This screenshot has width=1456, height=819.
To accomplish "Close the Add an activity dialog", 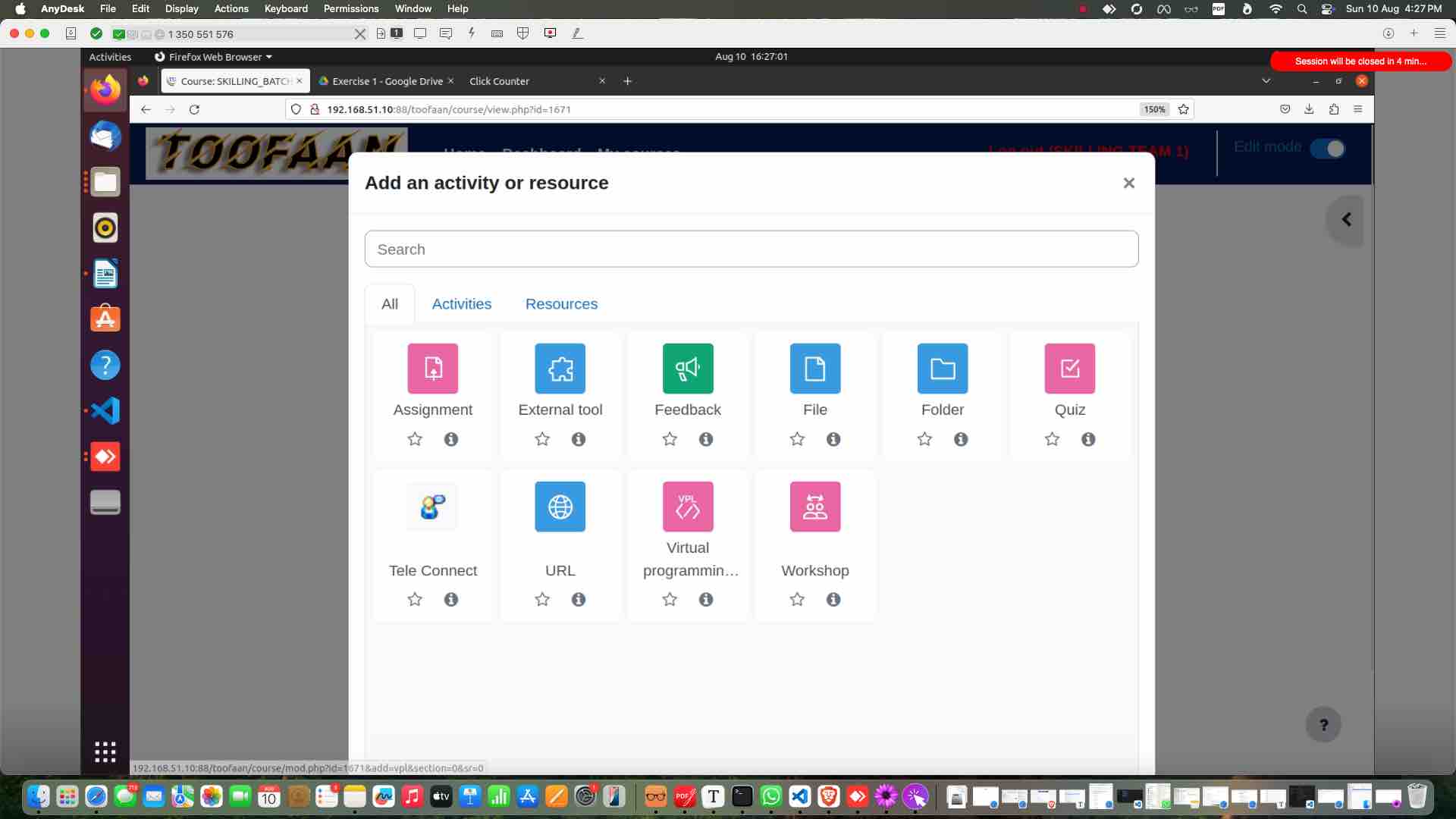I will pyautogui.click(x=1129, y=183).
